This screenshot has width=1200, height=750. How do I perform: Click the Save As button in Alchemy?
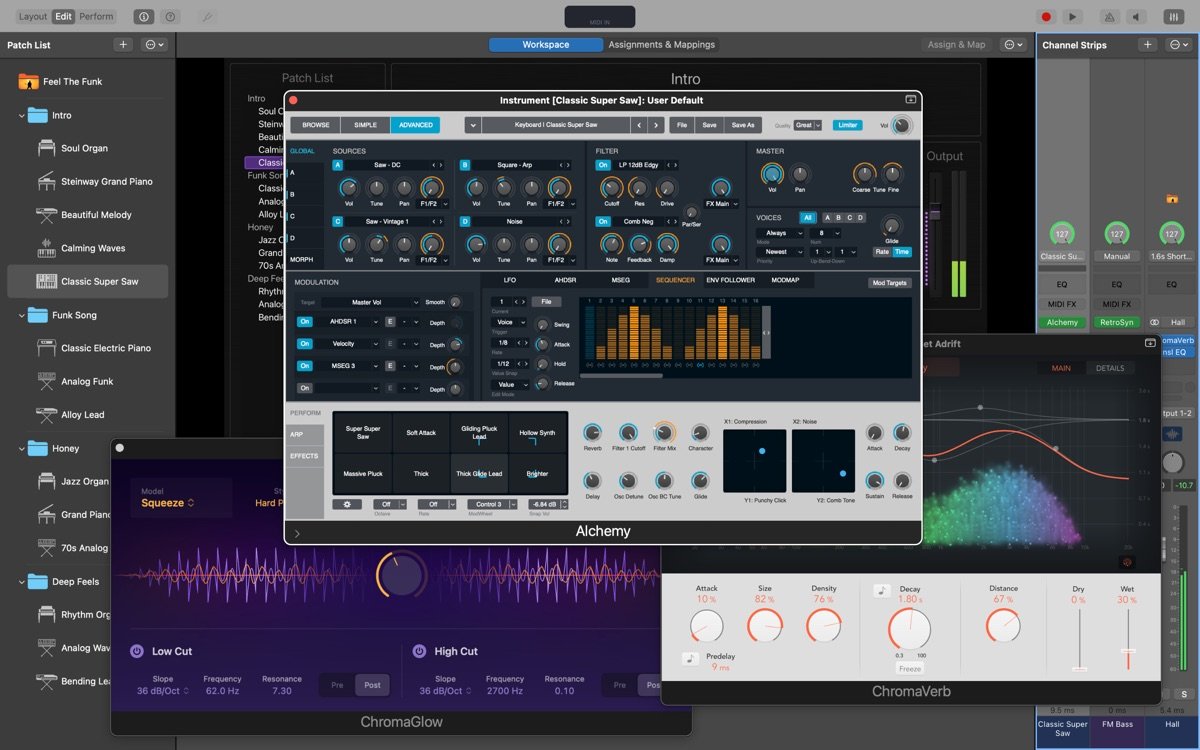pyautogui.click(x=743, y=125)
